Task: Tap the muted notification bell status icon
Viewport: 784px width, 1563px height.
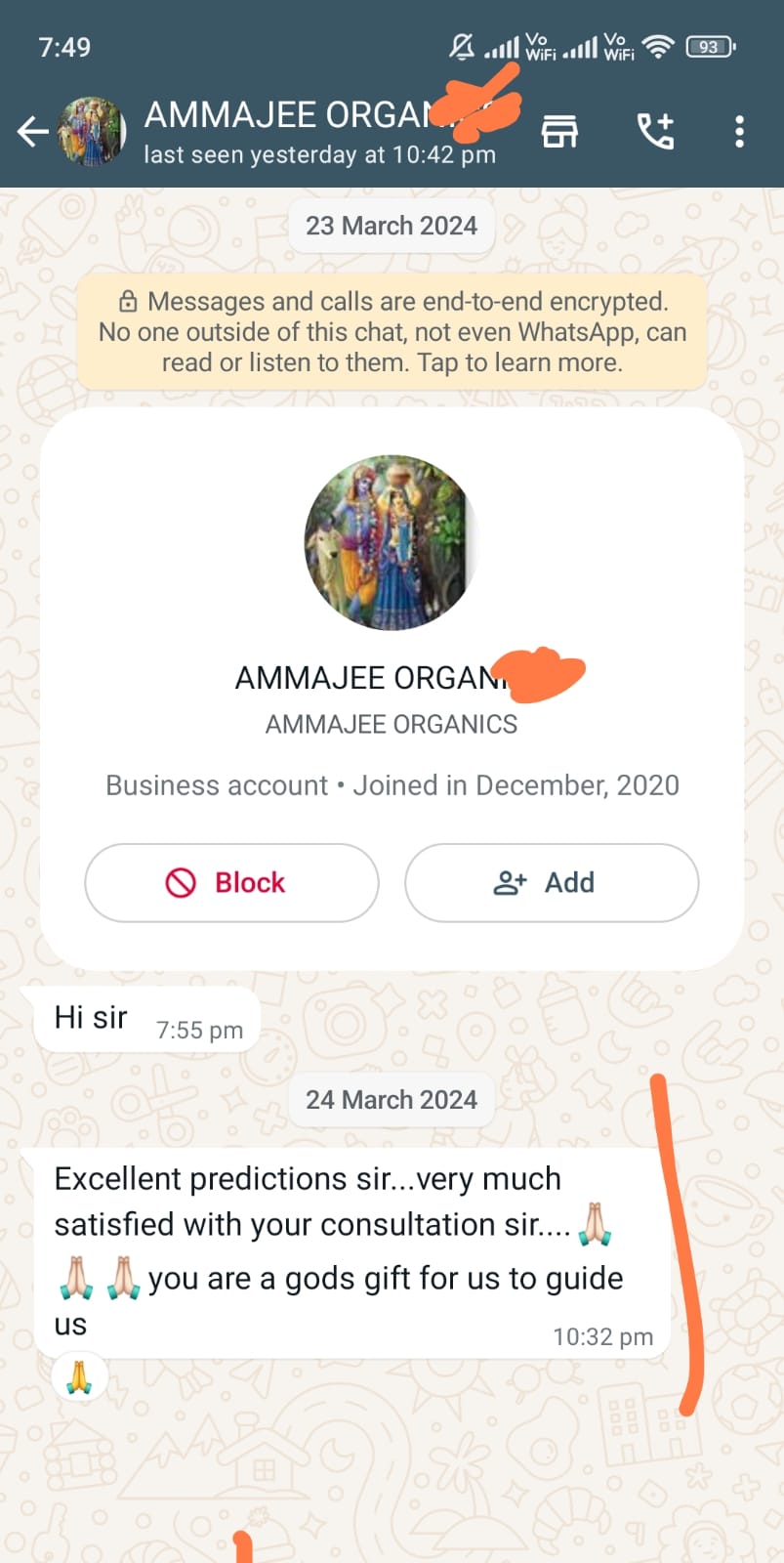Action: [462, 46]
